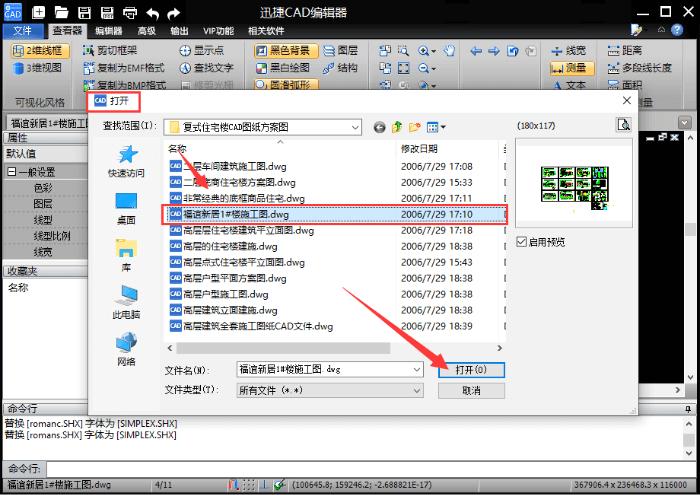This screenshot has width=700, height=495.
Task: Click the zoom out magnifier icon
Action: pyautogui.click(x=423, y=68)
